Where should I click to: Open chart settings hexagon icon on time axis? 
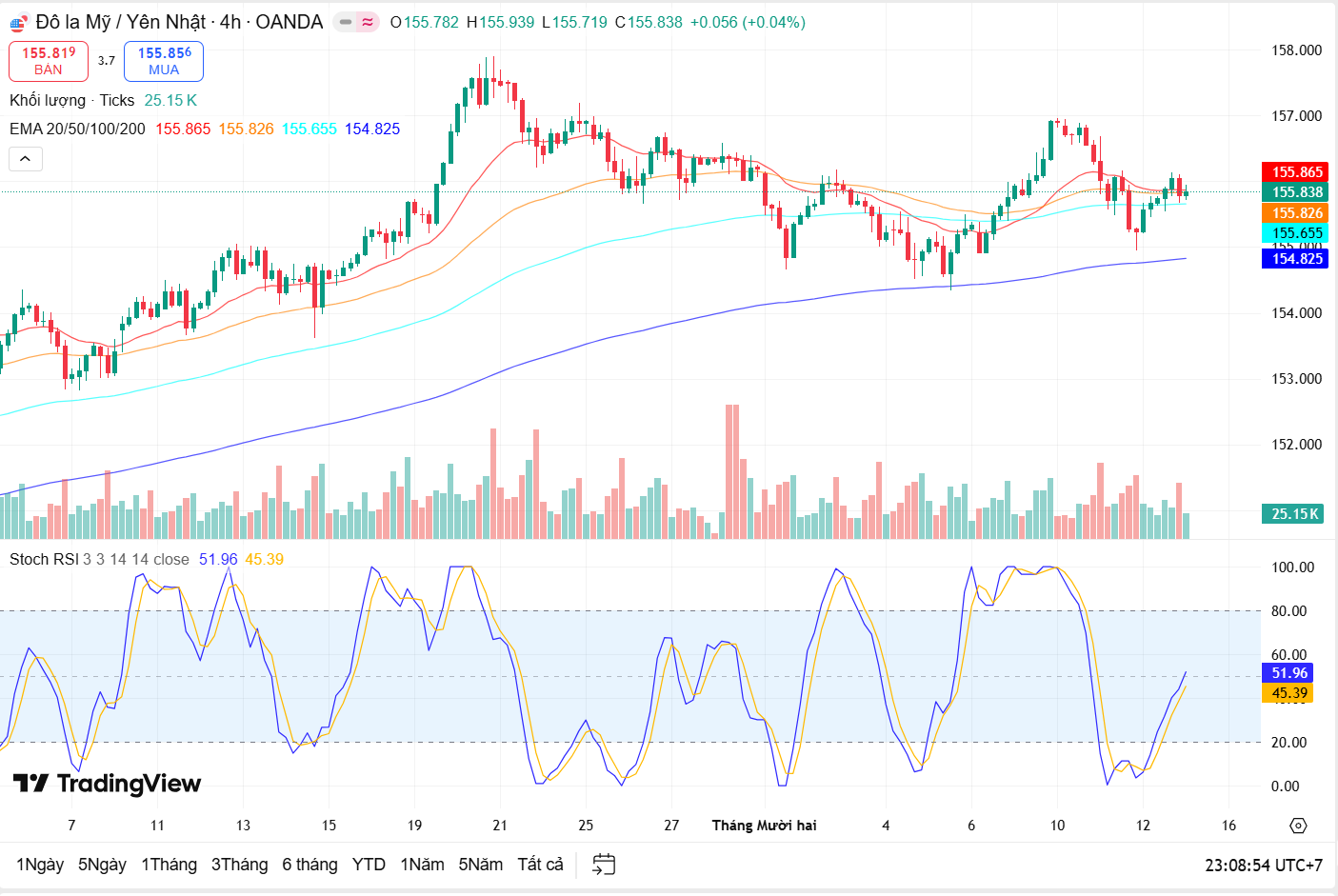pyautogui.click(x=1298, y=826)
